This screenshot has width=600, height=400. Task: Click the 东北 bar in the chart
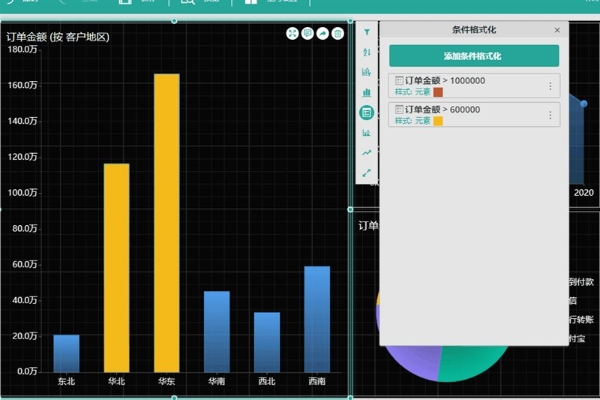click(x=67, y=353)
